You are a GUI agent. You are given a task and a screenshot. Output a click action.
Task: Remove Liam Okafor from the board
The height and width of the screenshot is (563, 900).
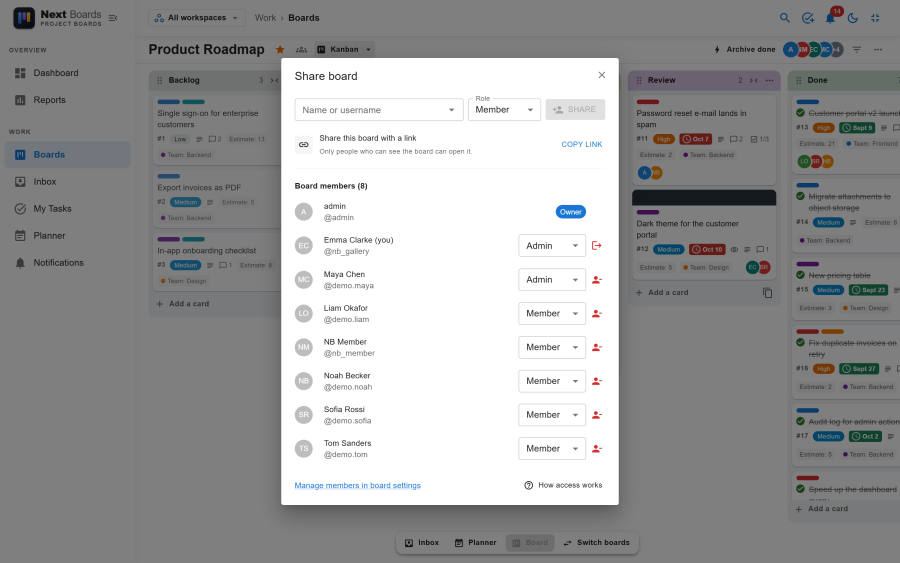pos(596,313)
